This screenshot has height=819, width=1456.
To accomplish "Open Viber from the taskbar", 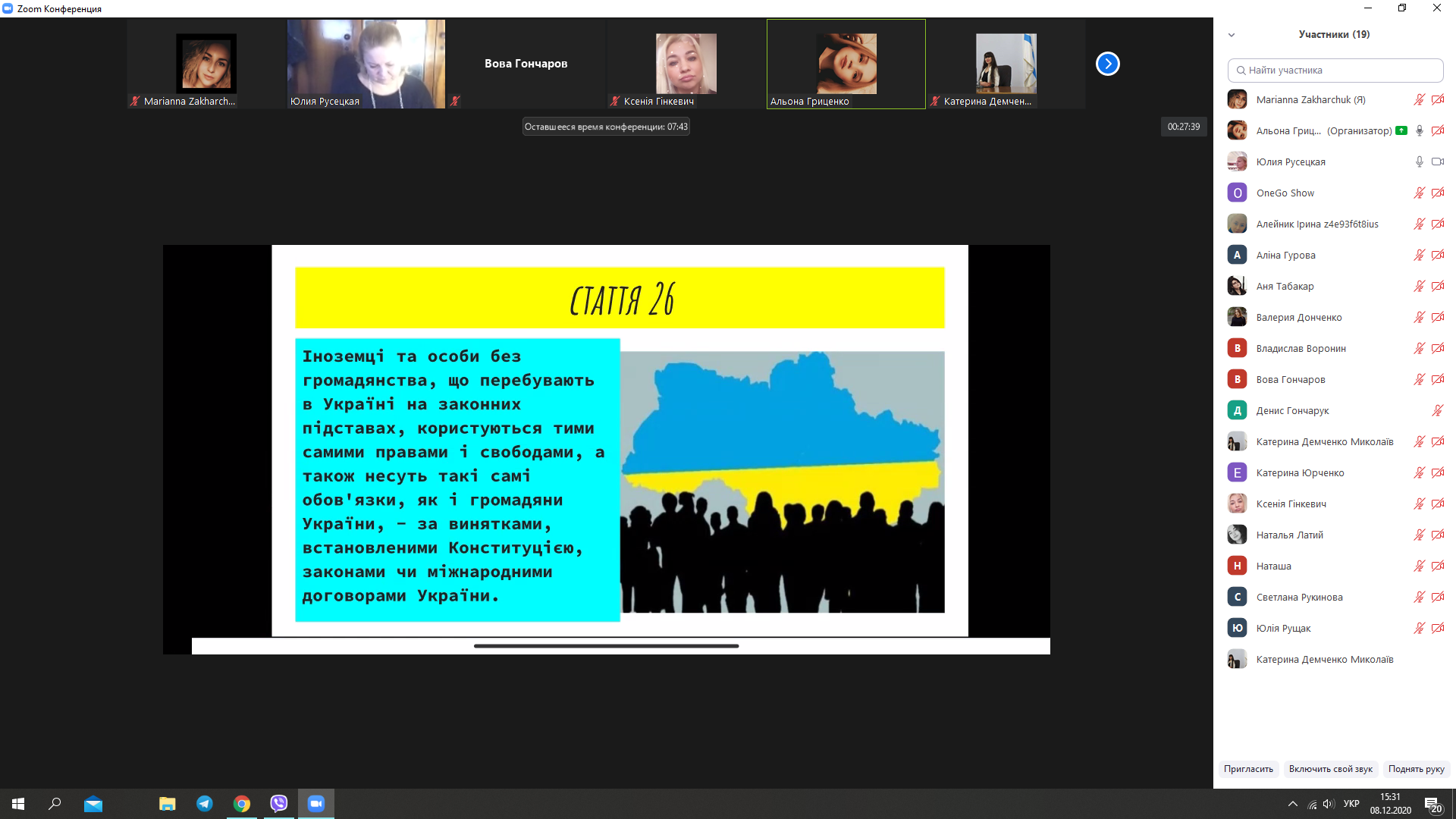I will (279, 804).
